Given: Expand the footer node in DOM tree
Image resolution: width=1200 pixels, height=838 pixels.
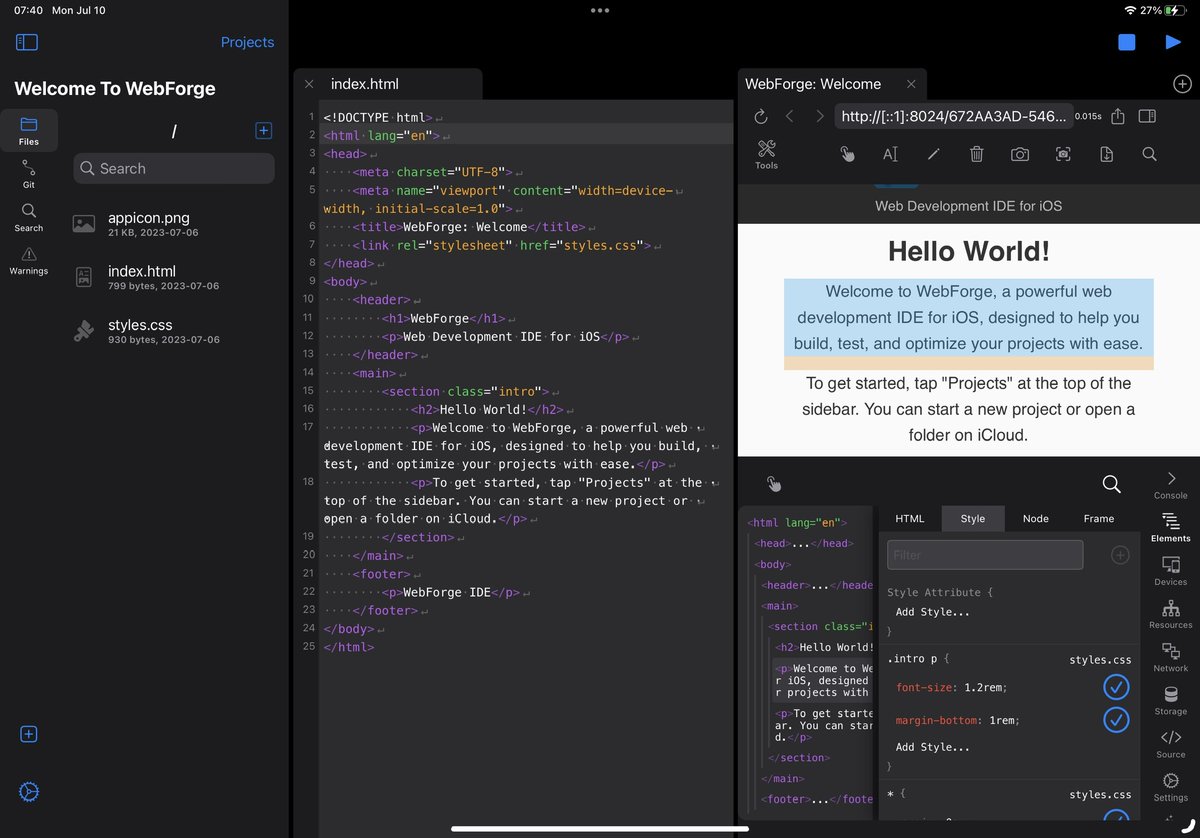Looking at the screenshot, I should (818, 799).
